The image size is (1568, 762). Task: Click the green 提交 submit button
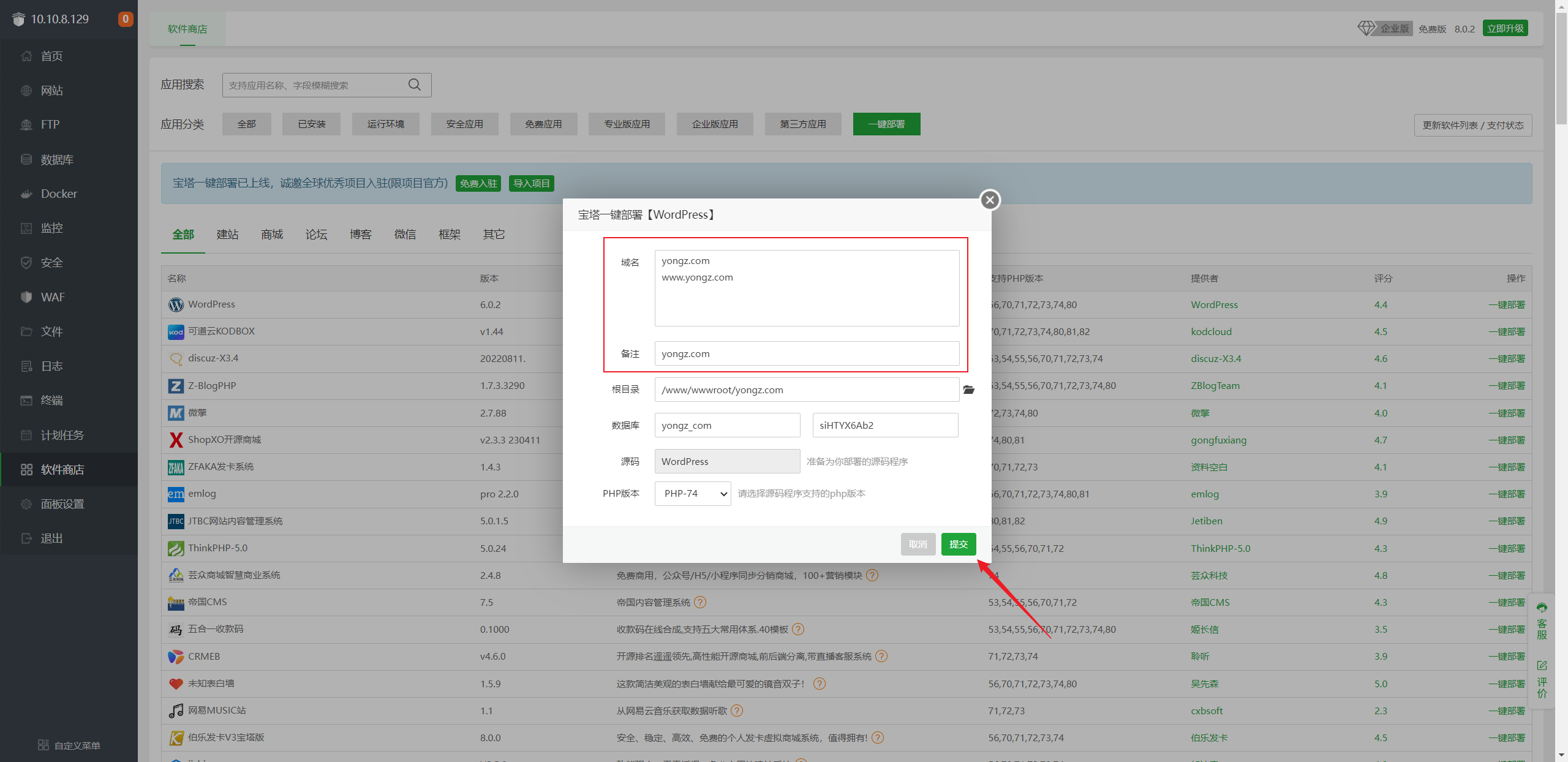959,544
